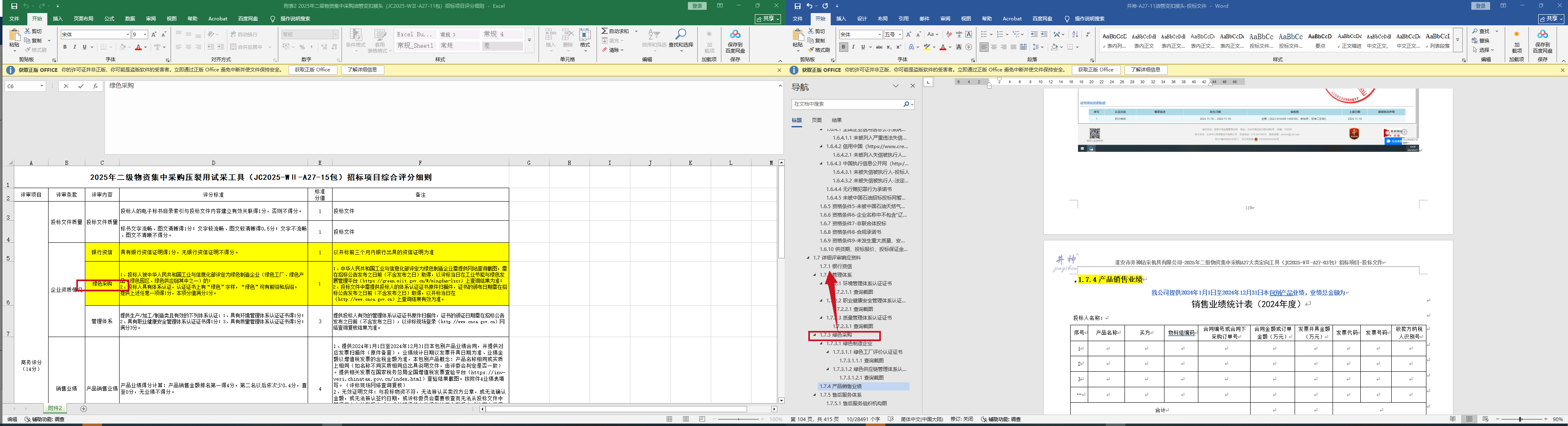Click 了解详细信息 button in Word banner
This screenshot has height=426, width=1568.
coord(1146,70)
